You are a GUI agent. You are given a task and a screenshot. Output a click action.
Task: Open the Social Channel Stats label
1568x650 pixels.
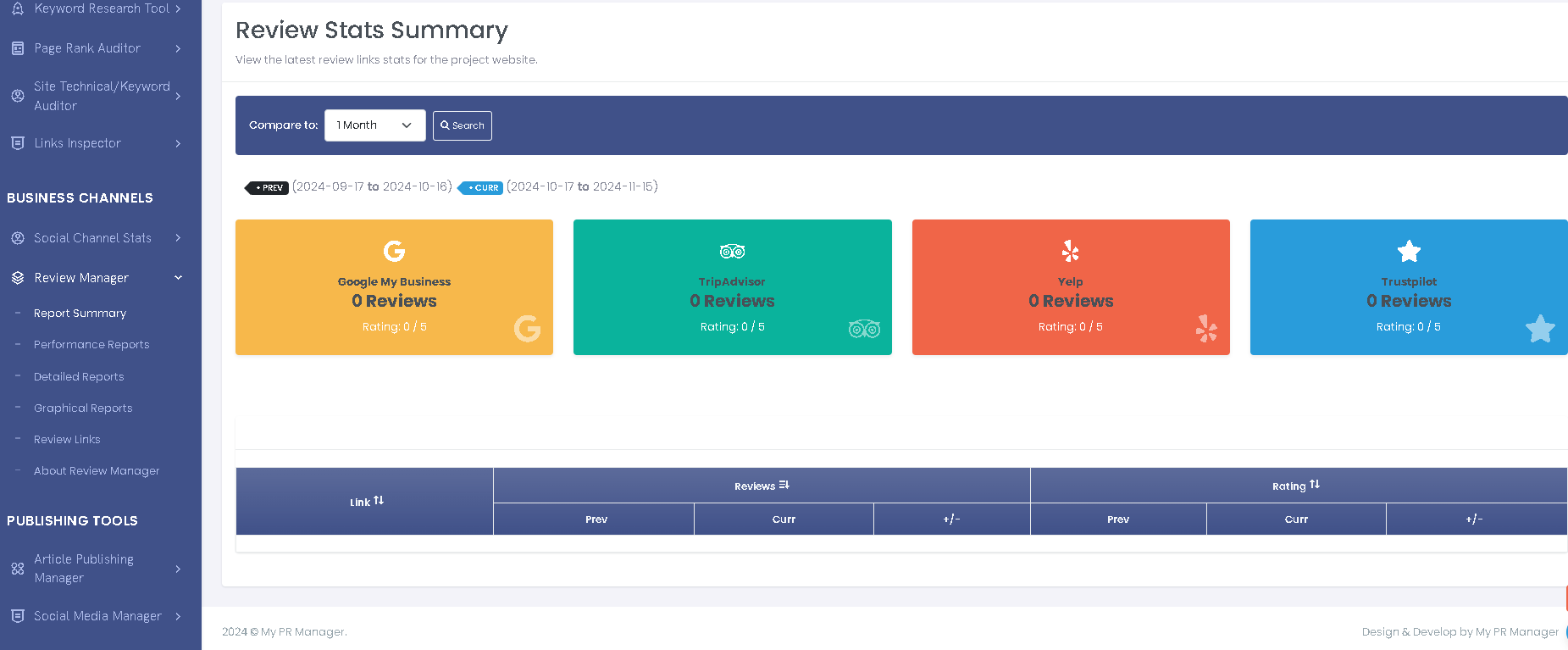pyautogui.click(x=92, y=238)
